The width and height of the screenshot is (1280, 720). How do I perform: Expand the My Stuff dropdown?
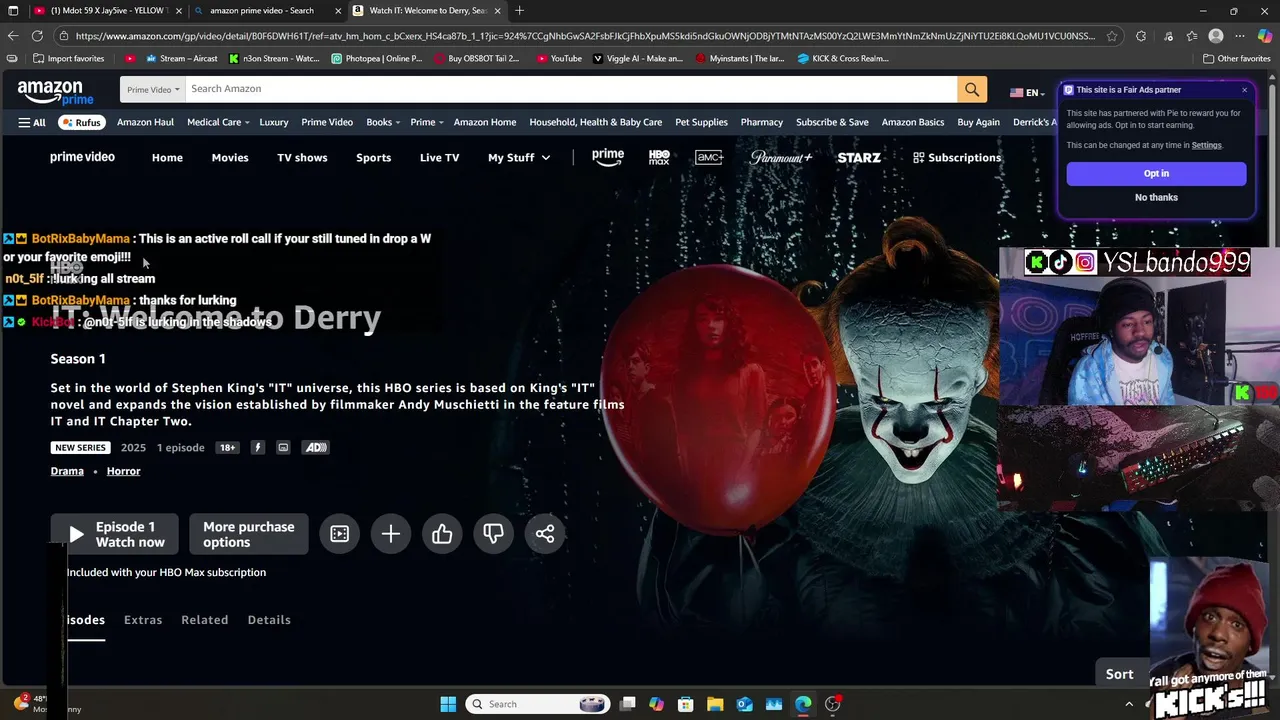[x=519, y=158]
